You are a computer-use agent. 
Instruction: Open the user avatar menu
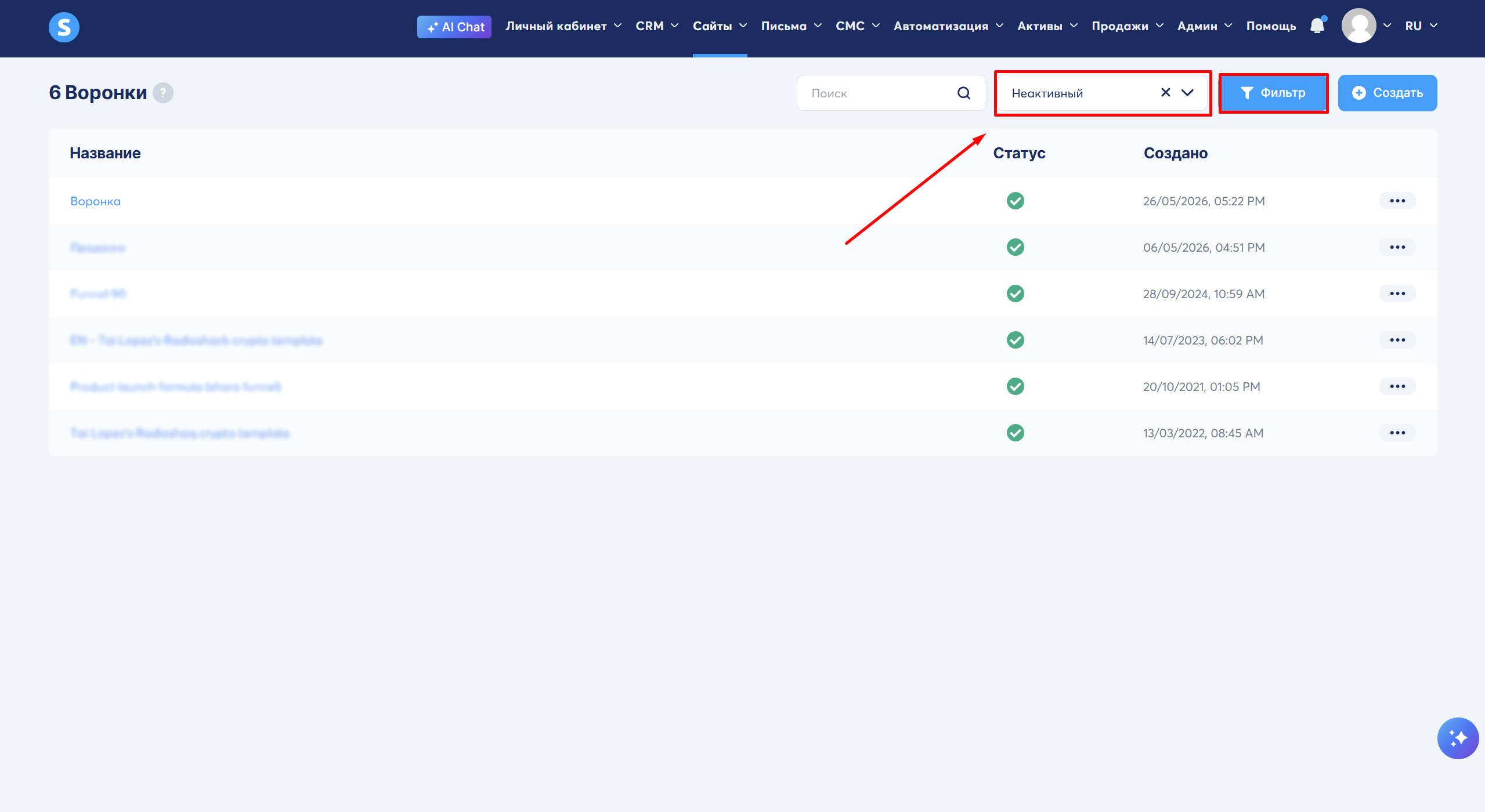1358,26
